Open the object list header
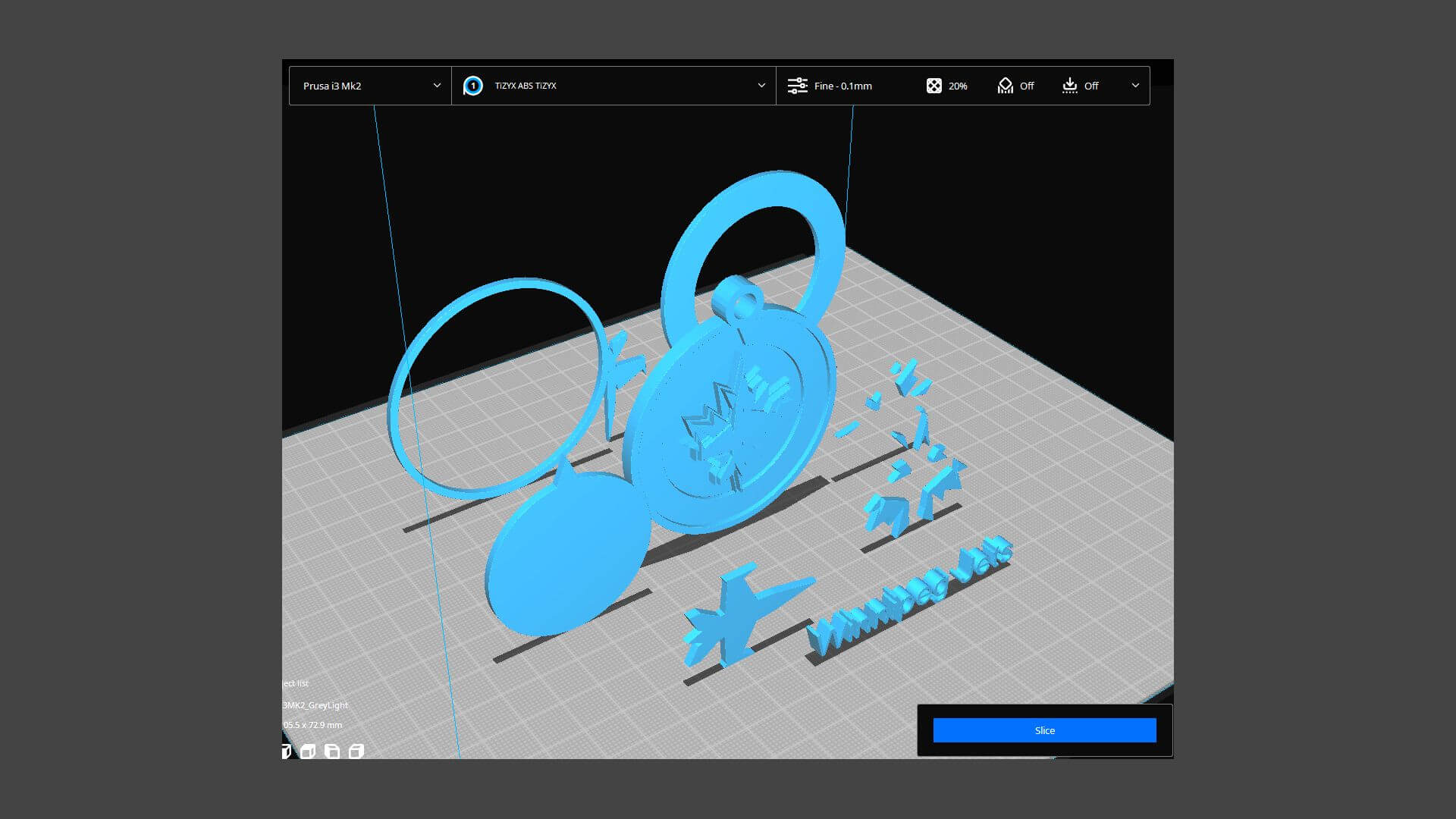The width and height of the screenshot is (1456, 819). 296,683
